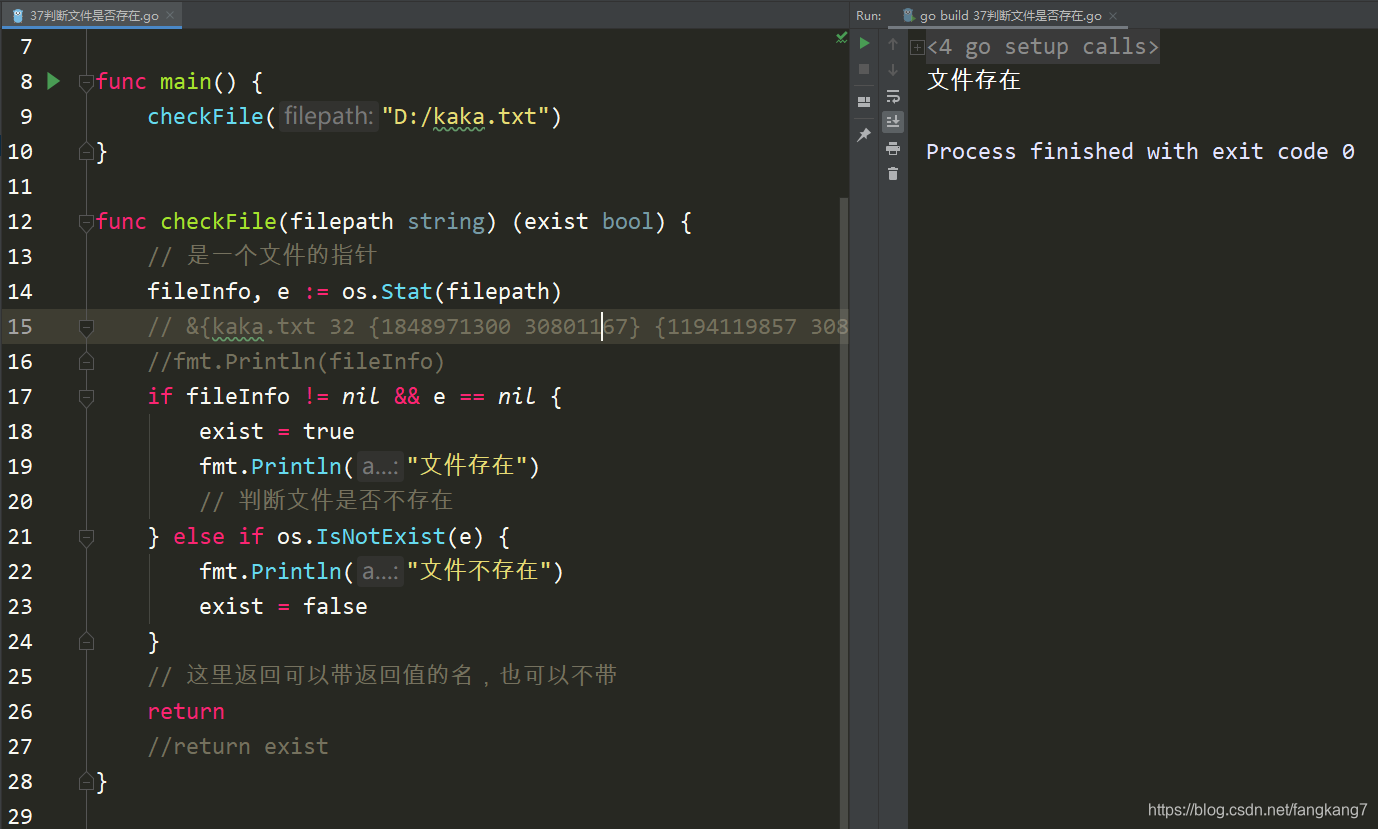Screen dimensions: 1378x829
Task: Click os.IsNotExist on line 21
Action: (x=361, y=537)
